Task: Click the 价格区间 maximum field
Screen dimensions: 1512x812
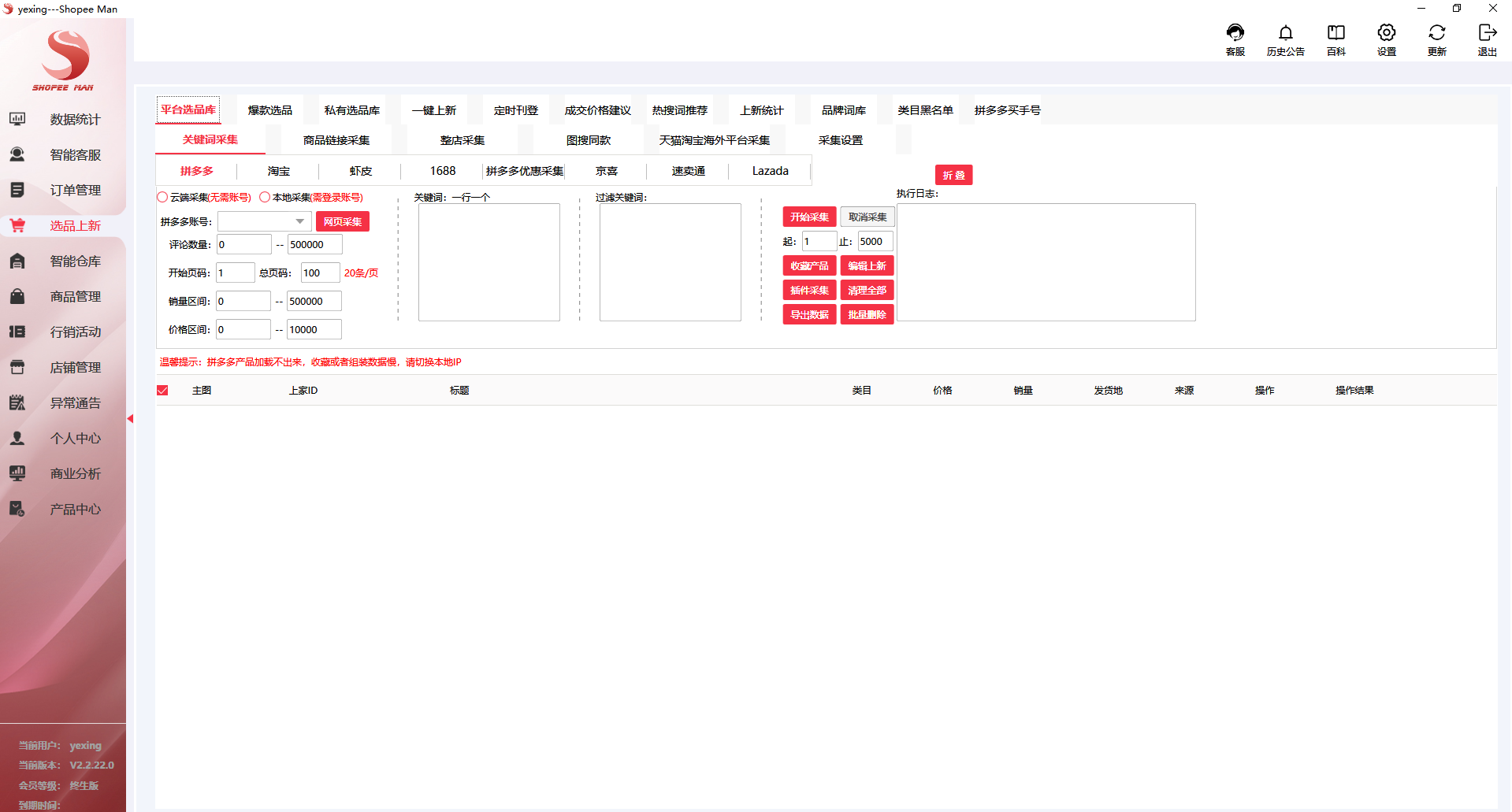Action: (x=314, y=329)
